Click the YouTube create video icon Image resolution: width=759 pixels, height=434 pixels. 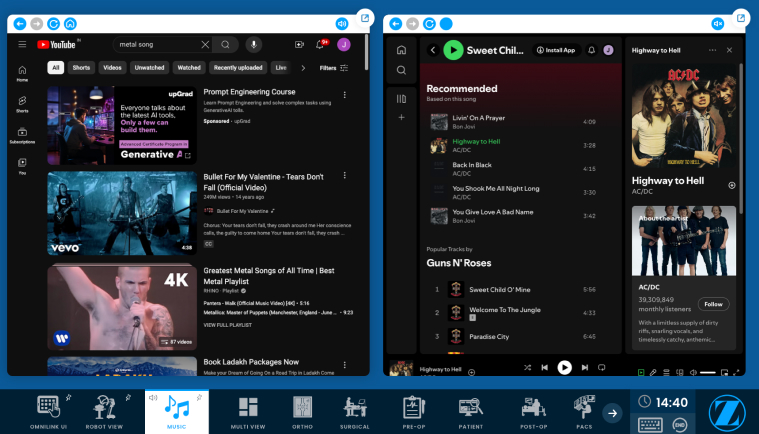(299, 44)
